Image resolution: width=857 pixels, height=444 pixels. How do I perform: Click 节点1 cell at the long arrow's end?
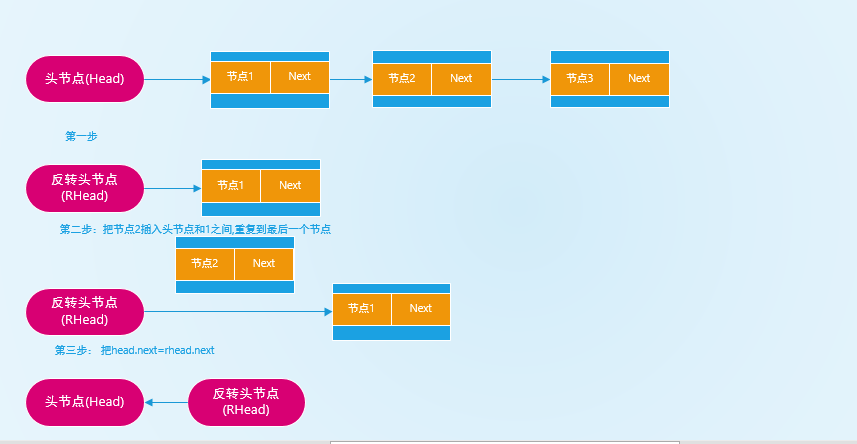pos(362,309)
